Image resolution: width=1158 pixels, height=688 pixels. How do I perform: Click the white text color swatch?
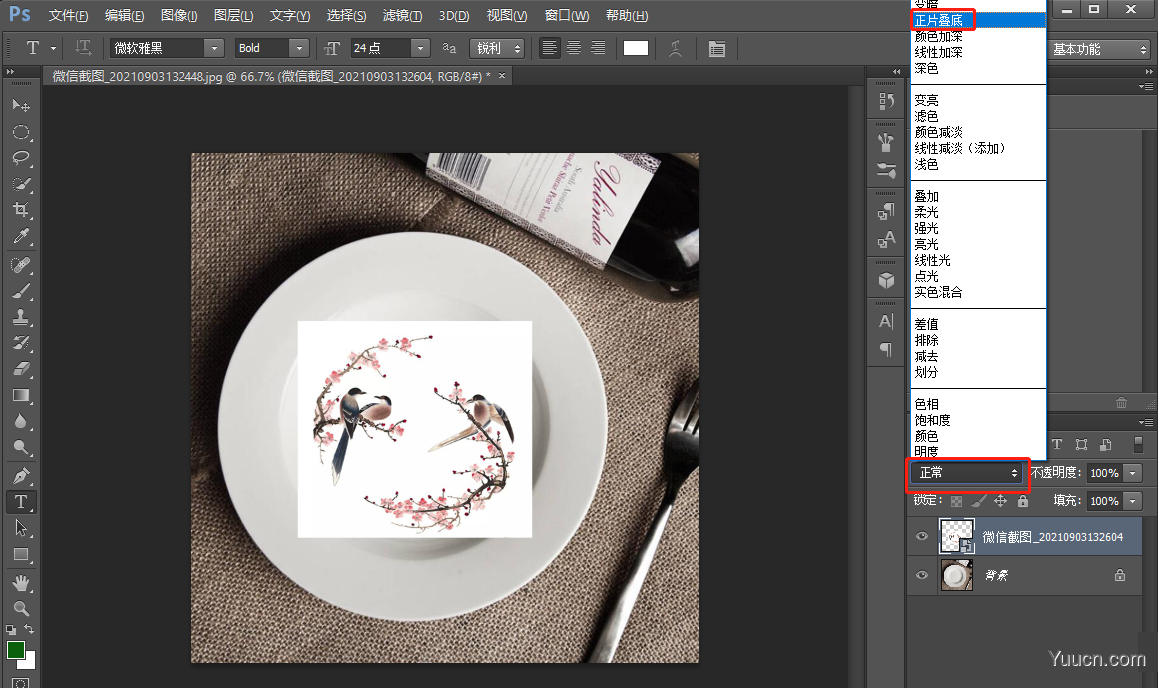[635, 48]
